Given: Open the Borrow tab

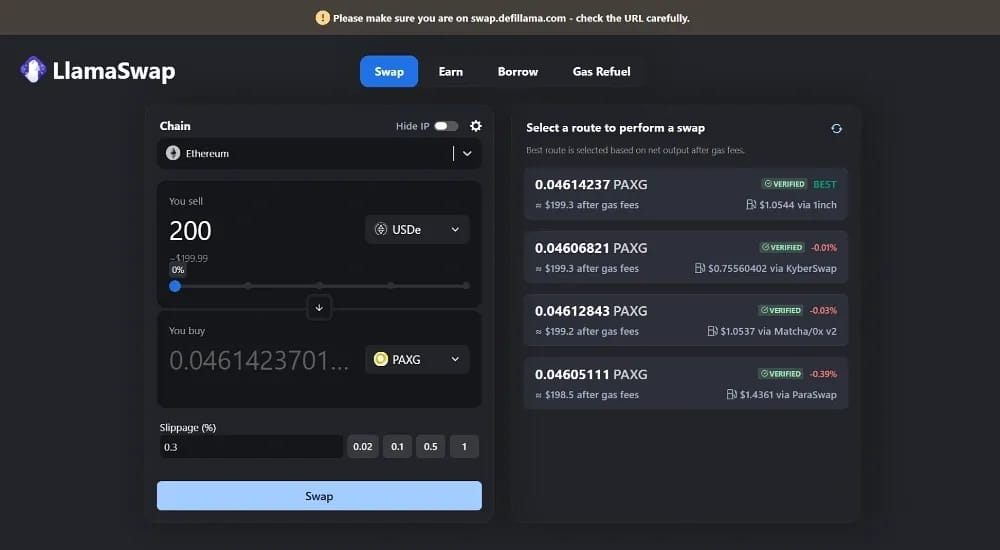Looking at the screenshot, I should pos(518,71).
